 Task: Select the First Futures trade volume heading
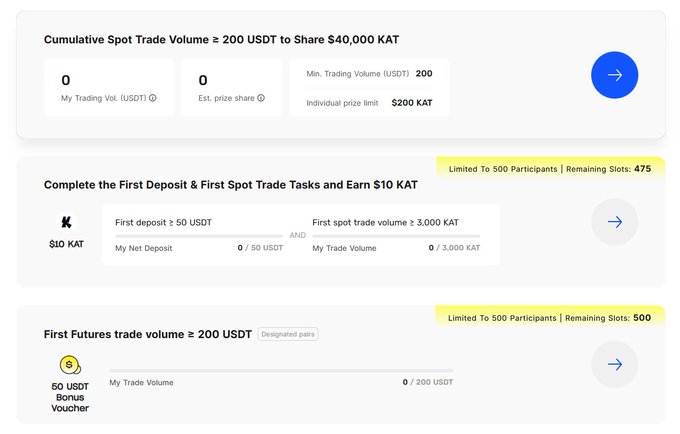tap(147, 334)
